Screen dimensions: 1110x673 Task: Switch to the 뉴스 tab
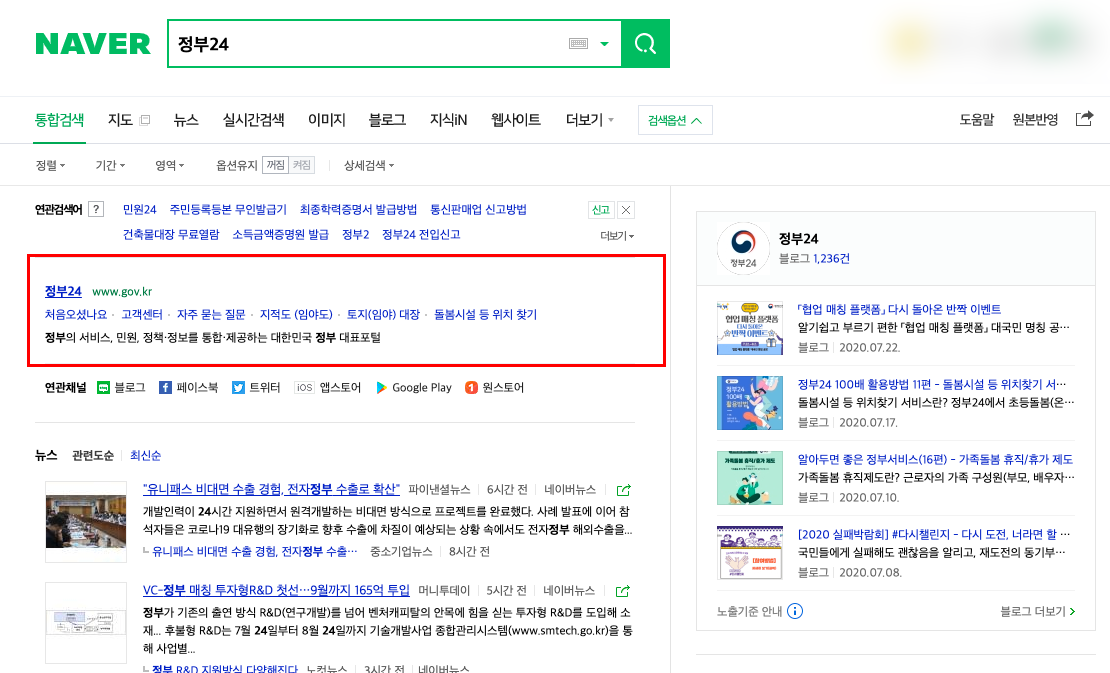(186, 120)
